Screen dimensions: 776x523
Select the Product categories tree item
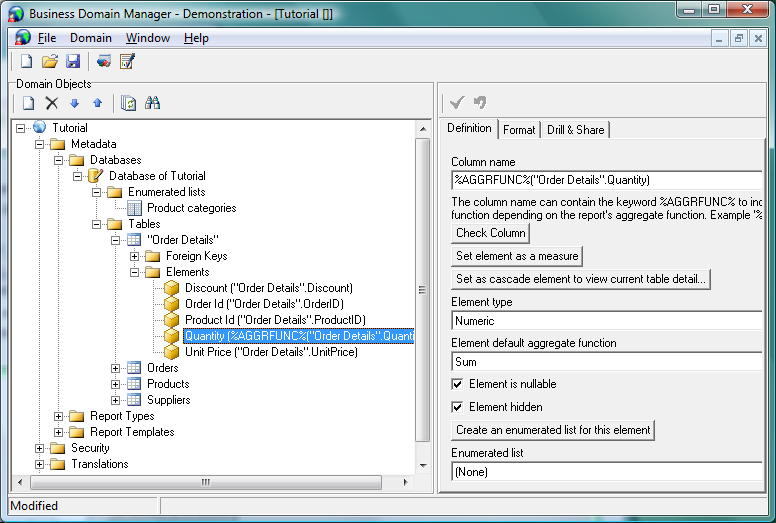(x=191, y=208)
